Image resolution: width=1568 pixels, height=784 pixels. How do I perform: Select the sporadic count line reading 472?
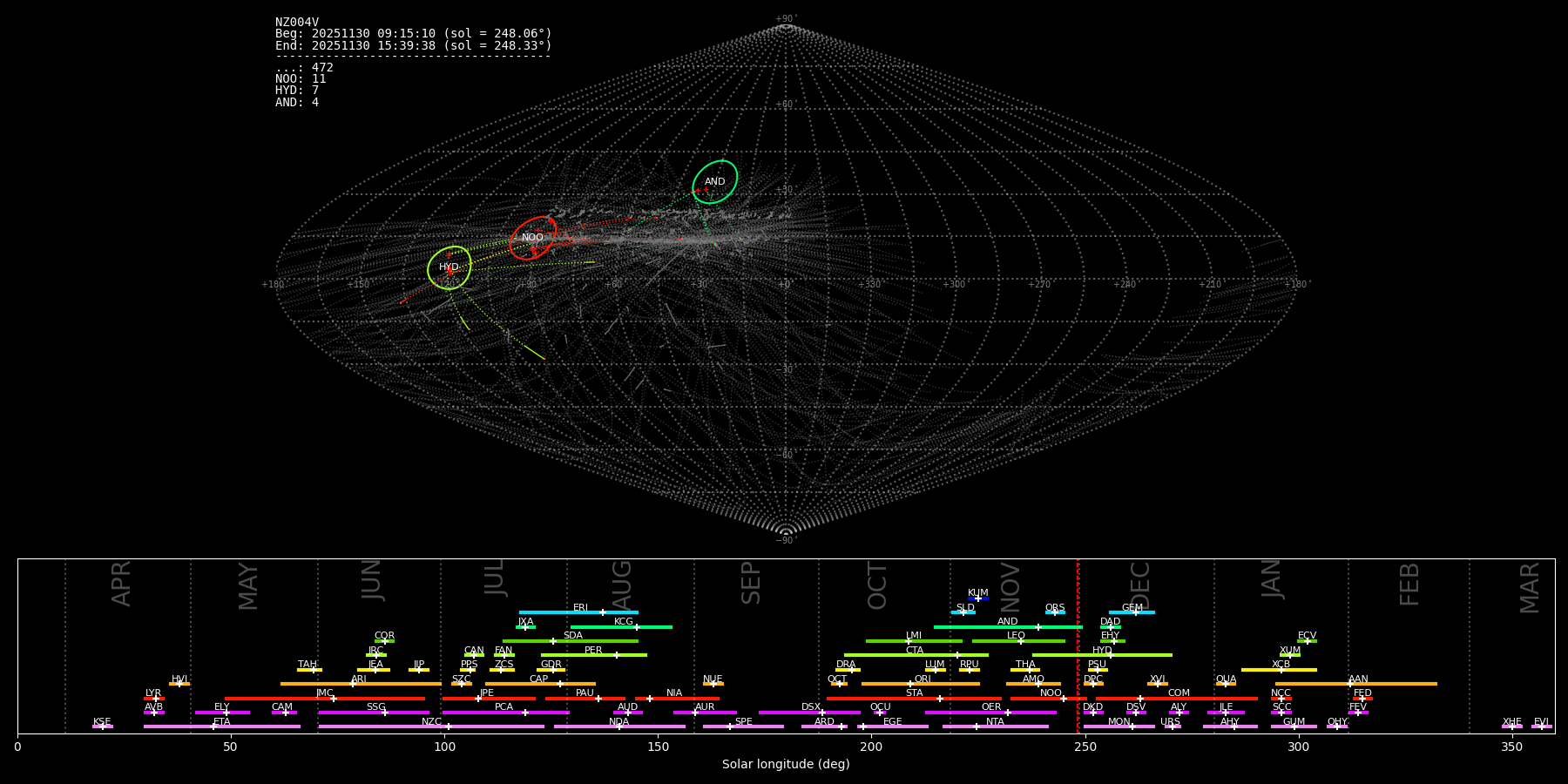[304, 68]
